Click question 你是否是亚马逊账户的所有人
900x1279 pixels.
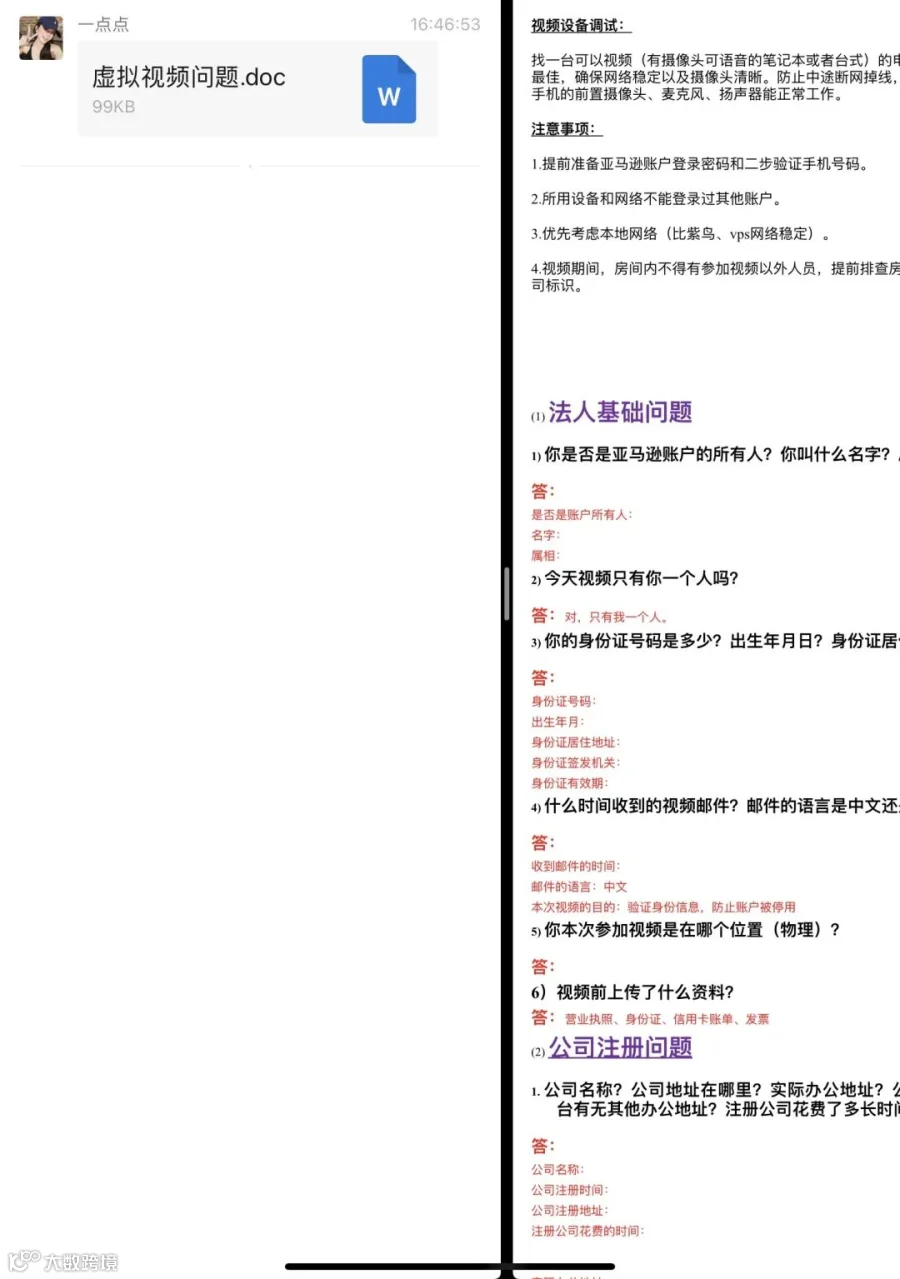(x=715, y=455)
